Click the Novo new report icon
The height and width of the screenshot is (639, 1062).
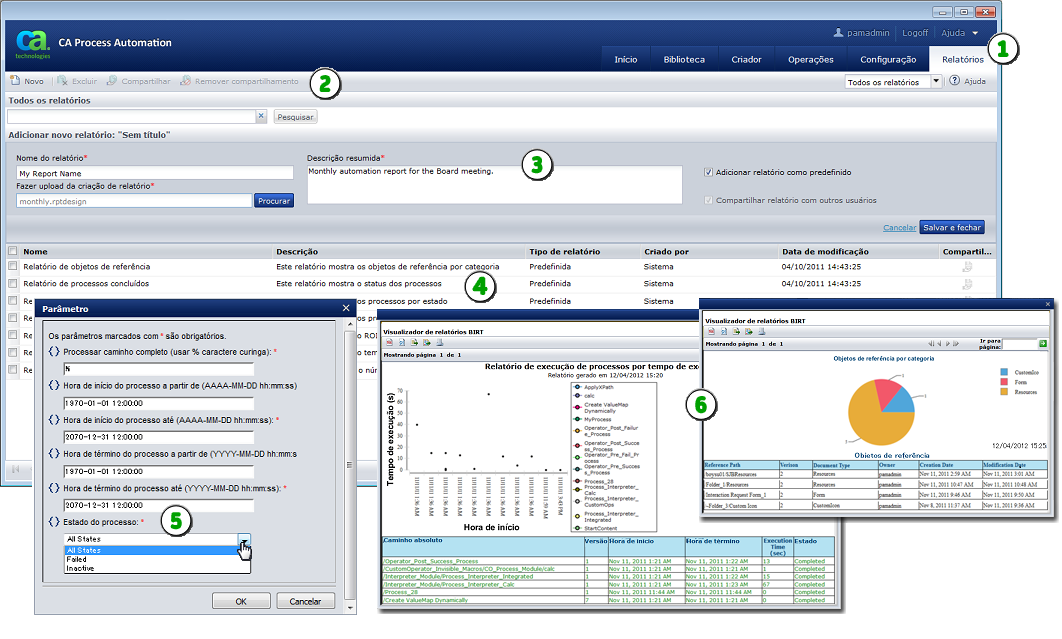[15, 81]
